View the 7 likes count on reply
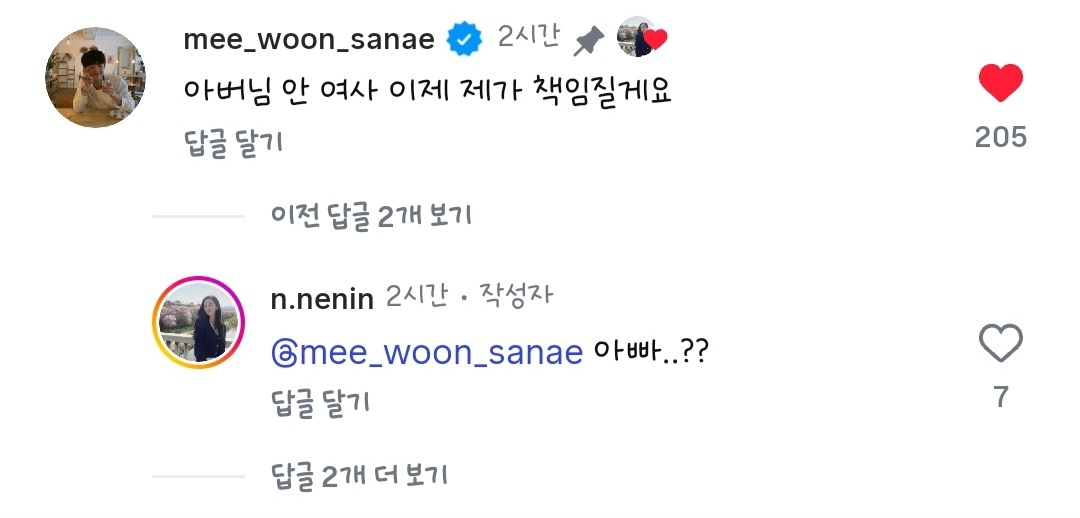The height and width of the screenshot is (518, 1080). pos(1001,397)
